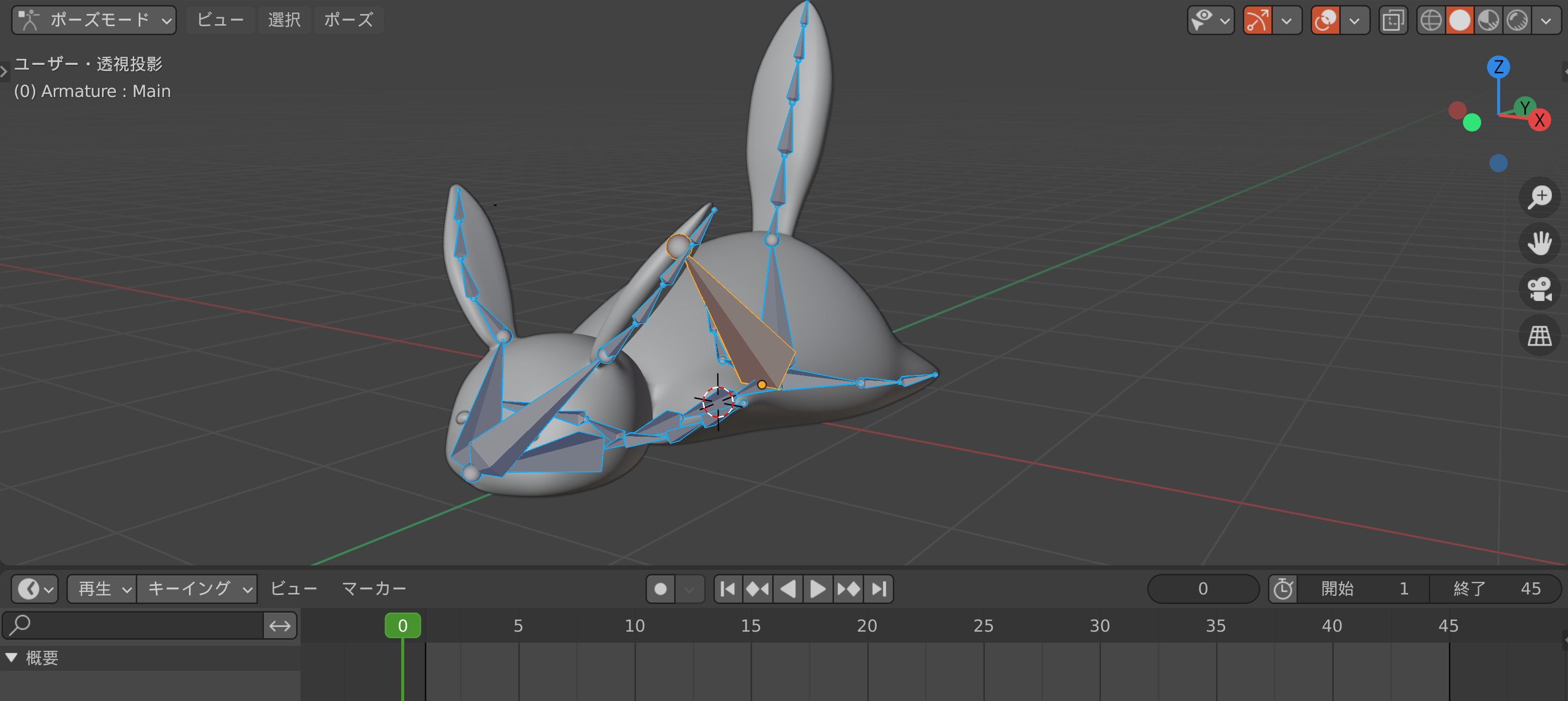Click the zoom view magnifier icon
Viewport: 1568px width, 701px height.
coord(1540,197)
